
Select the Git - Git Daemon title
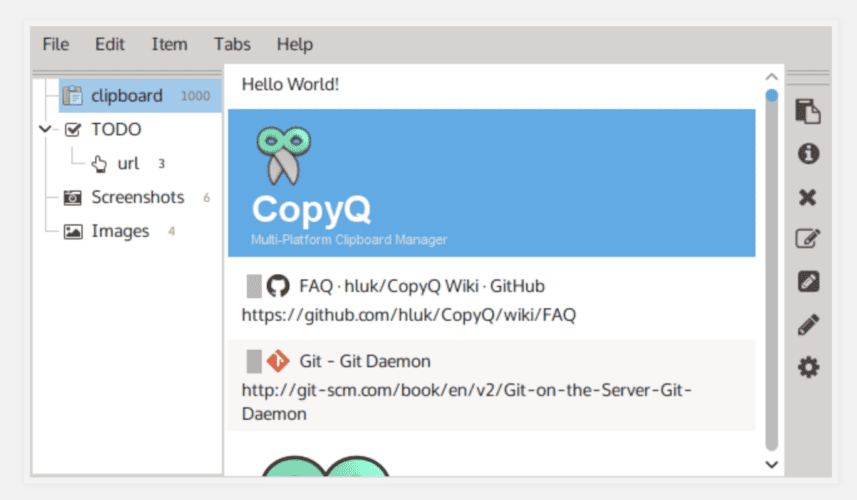tap(365, 361)
